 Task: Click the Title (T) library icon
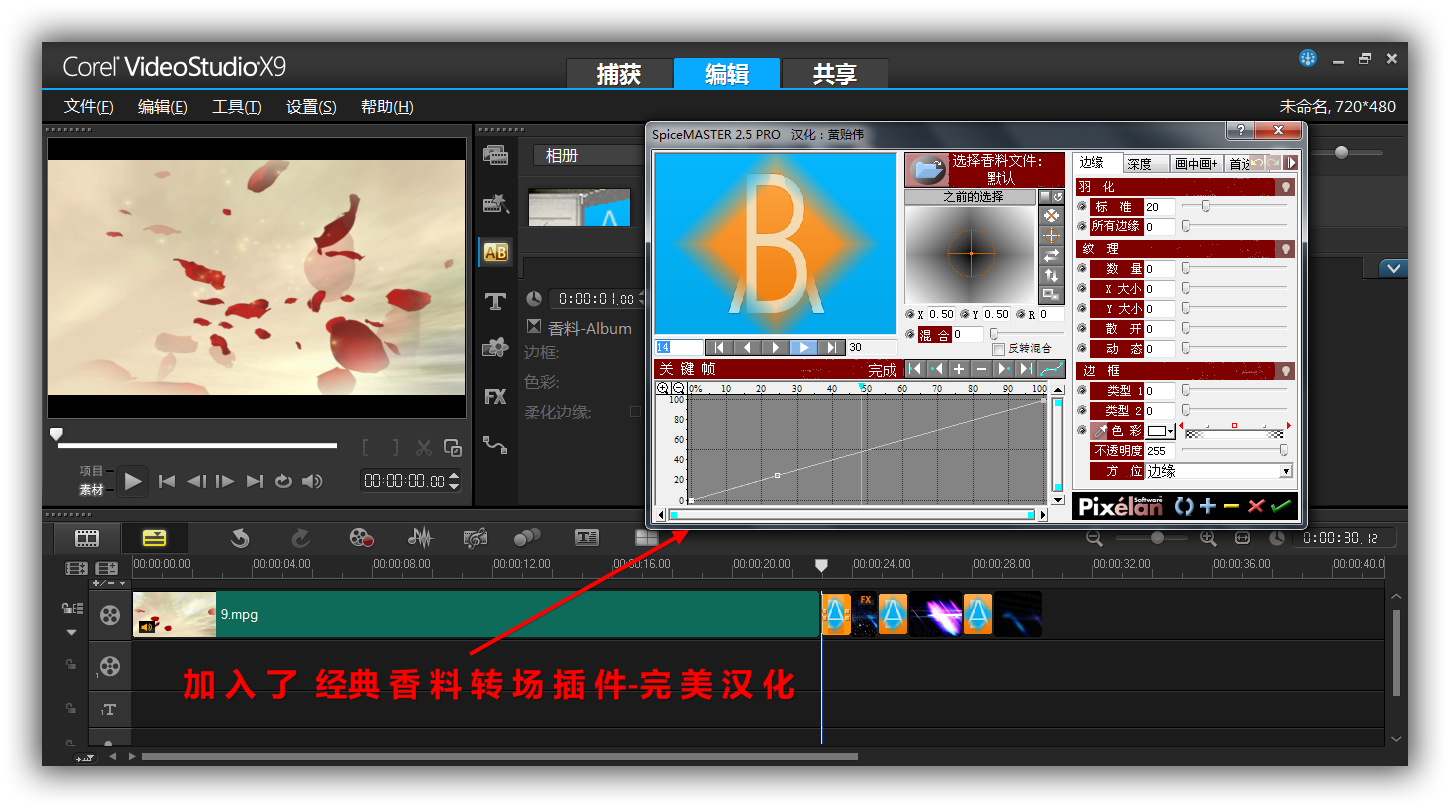point(495,301)
